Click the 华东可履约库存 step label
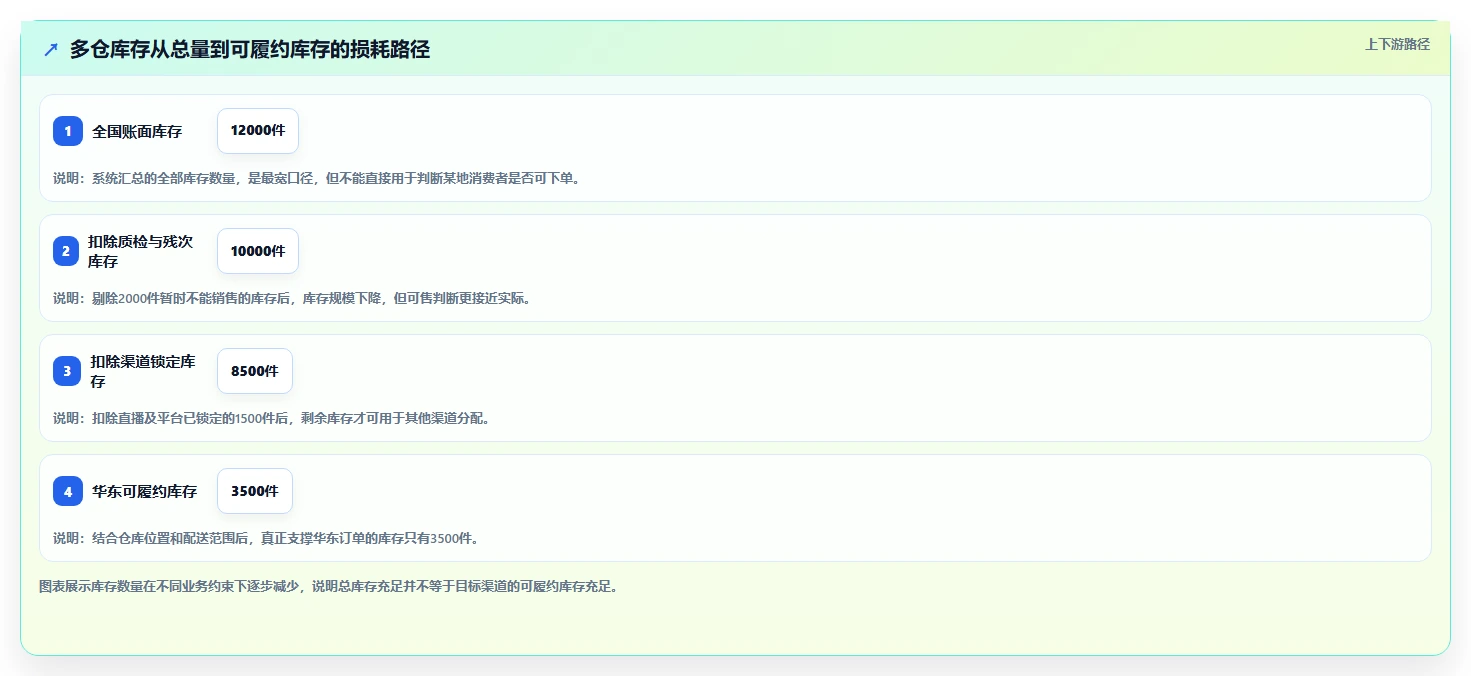This screenshot has width=1471, height=676. point(145,491)
